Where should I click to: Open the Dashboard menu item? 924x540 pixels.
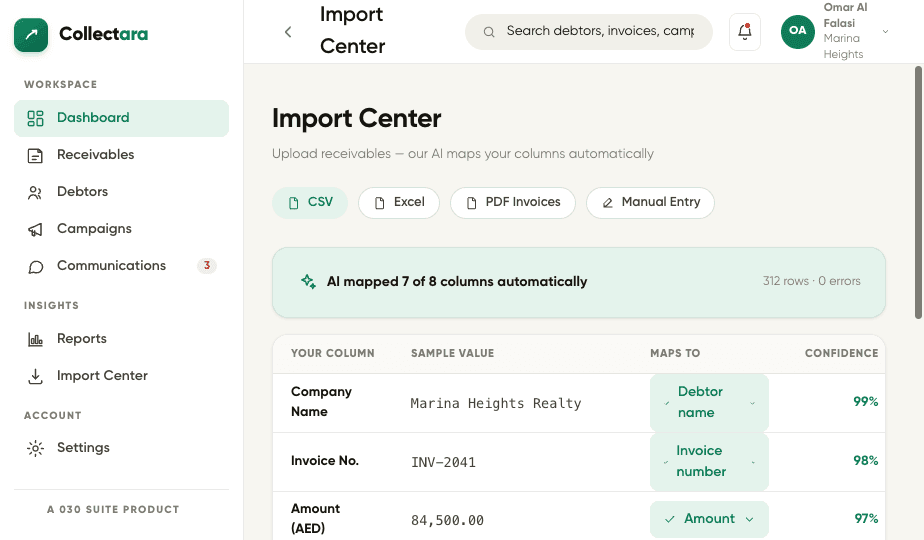point(121,118)
